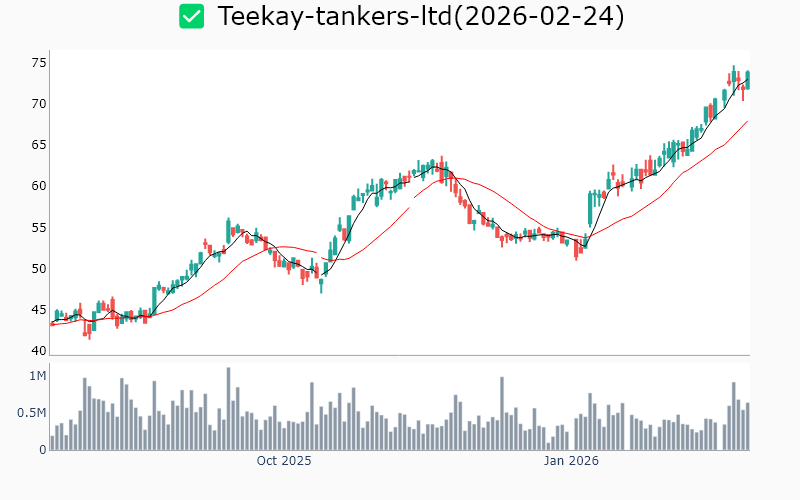The width and height of the screenshot is (800, 500).
Task: Click the green checkmark icon beside the title
Action: (191, 16)
